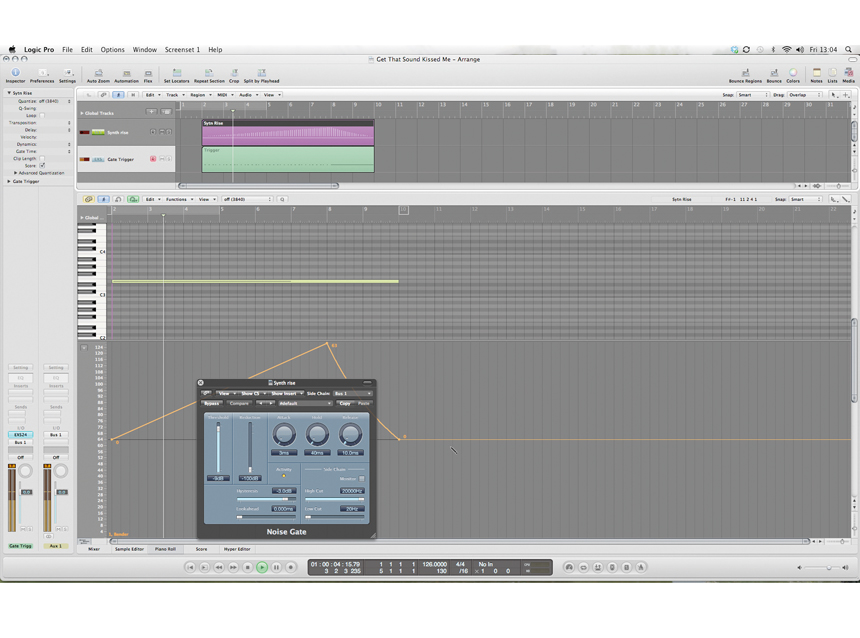Click the Wi-Fi status icon
The image size is (860, 638).
point(787,49)
